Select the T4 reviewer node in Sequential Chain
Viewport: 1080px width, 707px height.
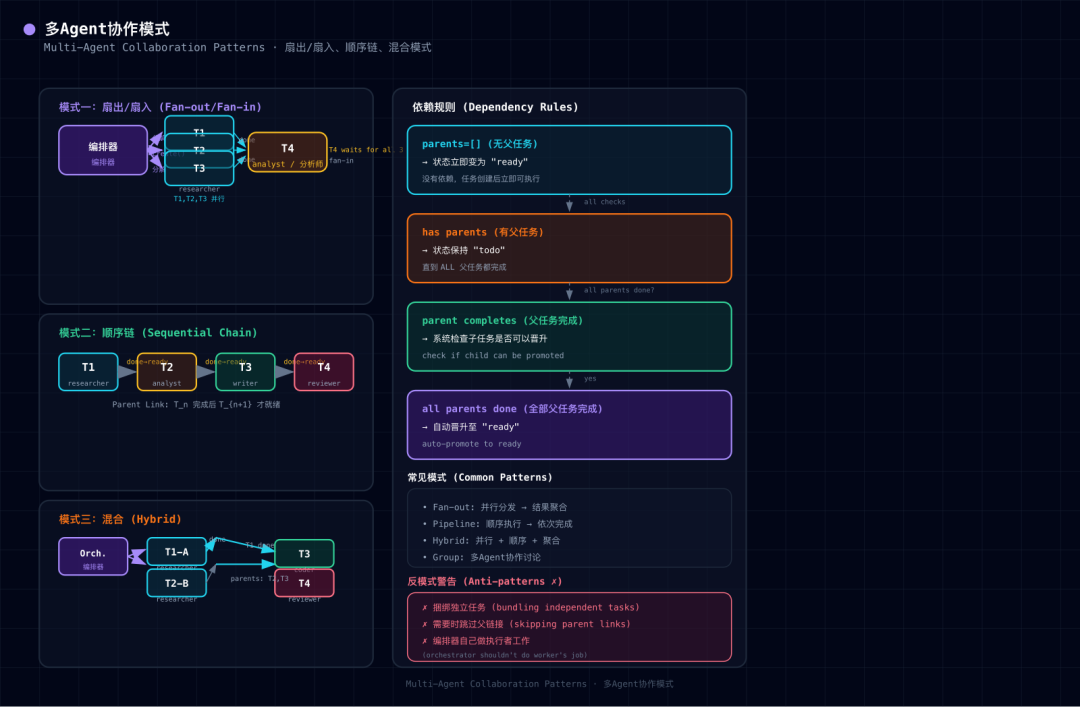(324, 372)
